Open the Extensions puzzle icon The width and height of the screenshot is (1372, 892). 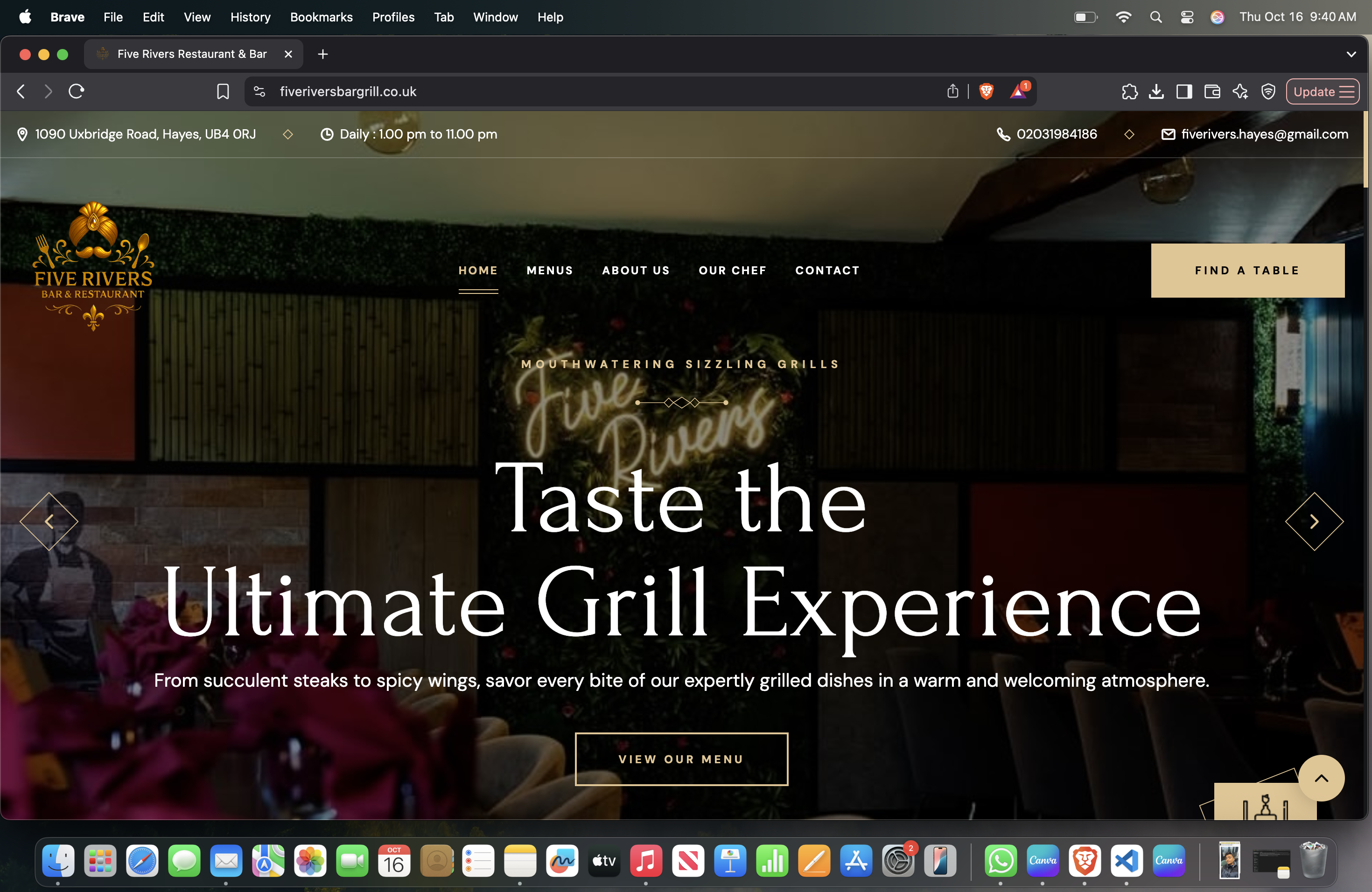1129,91
